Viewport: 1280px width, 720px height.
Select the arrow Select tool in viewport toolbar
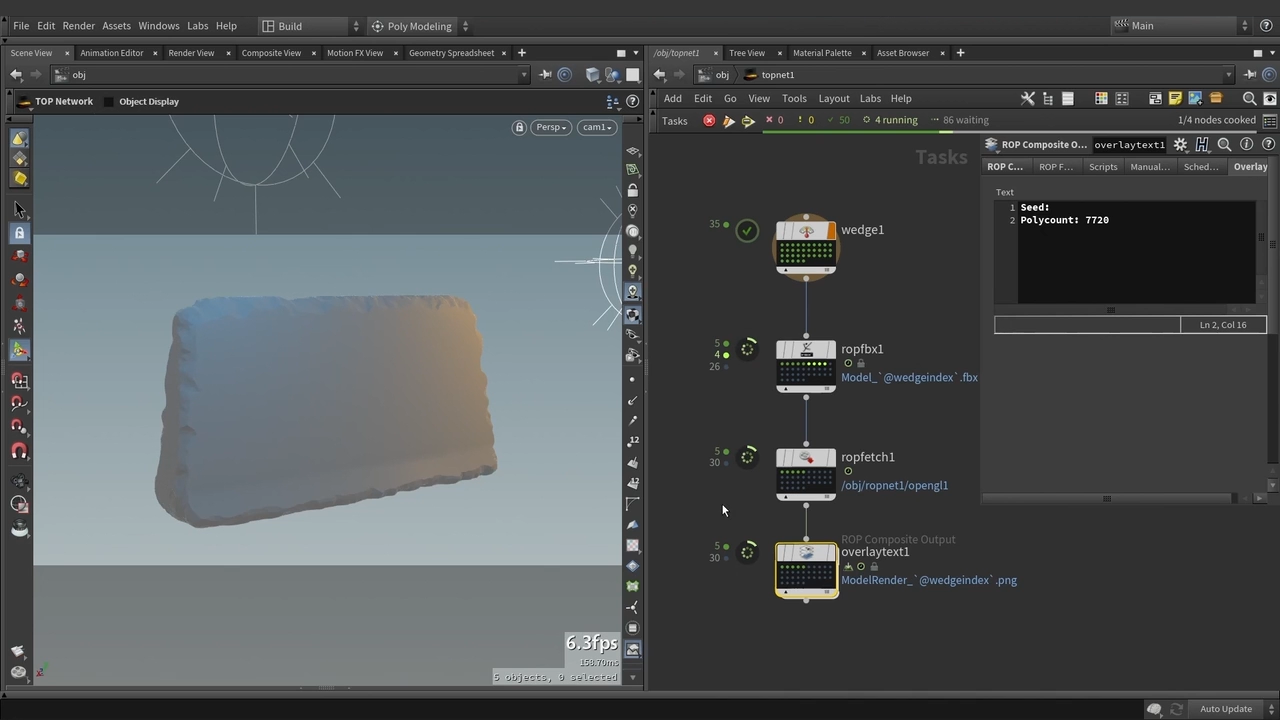pos(19,210)
